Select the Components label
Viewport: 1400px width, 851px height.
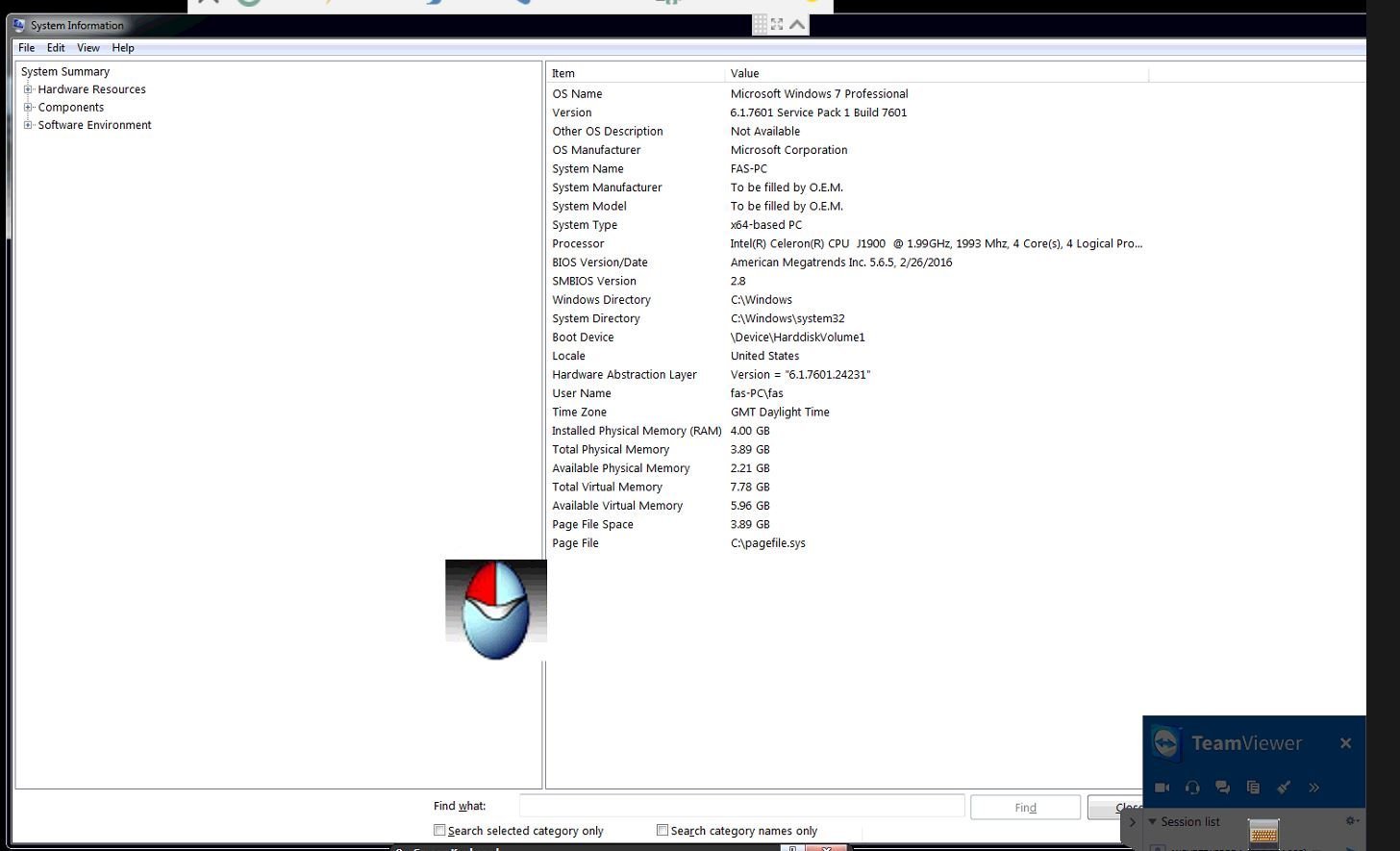point(71,108)
